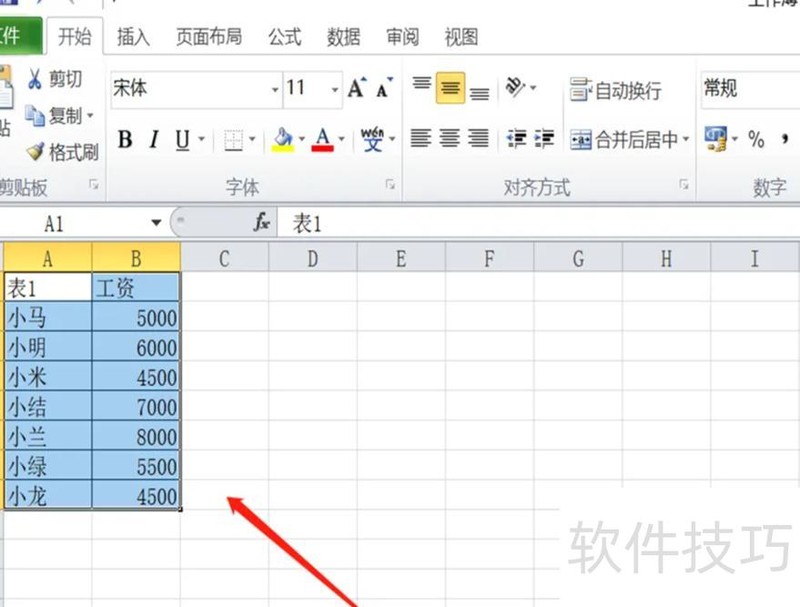Open the font size dropdown arrow
Image resolution: width=800 pixels, height=607 pixels.
[x=335, y=90]
